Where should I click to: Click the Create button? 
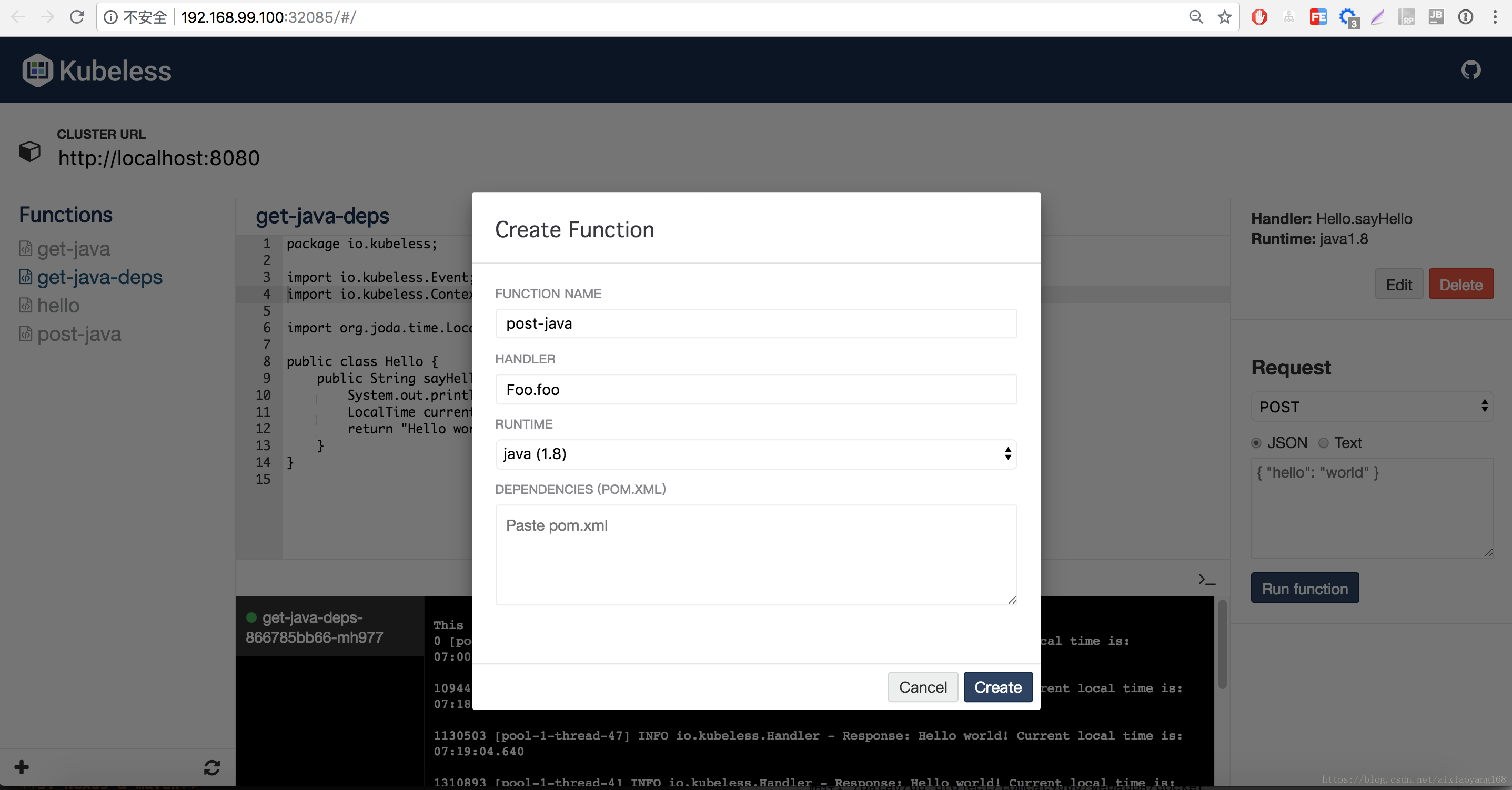pyautogui.click(x=997, y=687)
